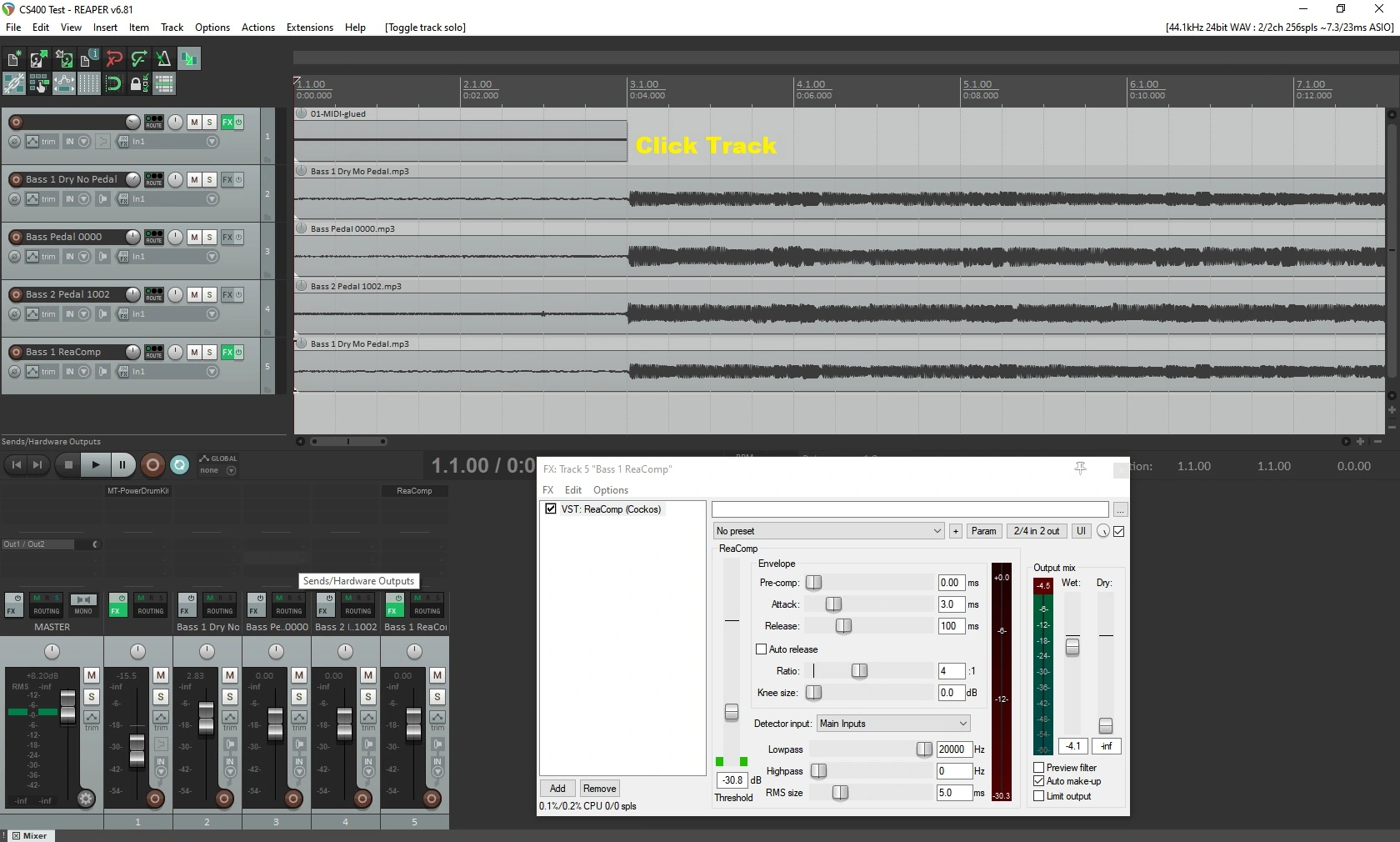Open the IN monitor dropdown on Bass Pedal 0000 track
The height and width of the screenshot is (842, 1400).
83,257
